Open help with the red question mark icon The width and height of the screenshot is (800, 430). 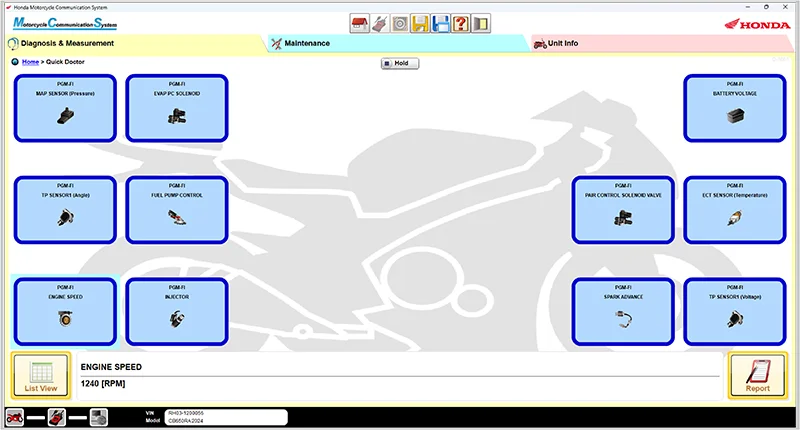point(460,23)
